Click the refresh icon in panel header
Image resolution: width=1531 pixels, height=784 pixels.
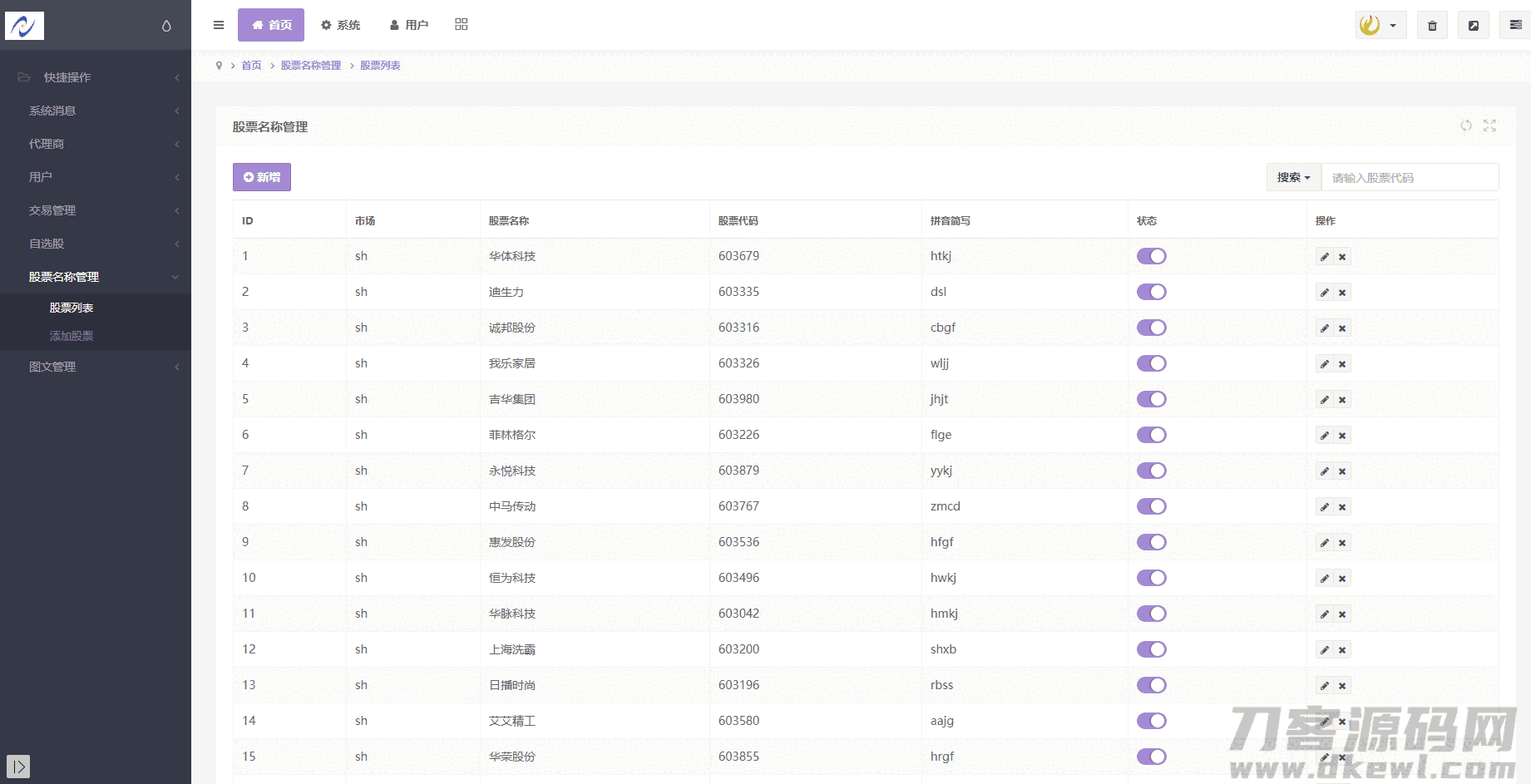coord(1466,126)
